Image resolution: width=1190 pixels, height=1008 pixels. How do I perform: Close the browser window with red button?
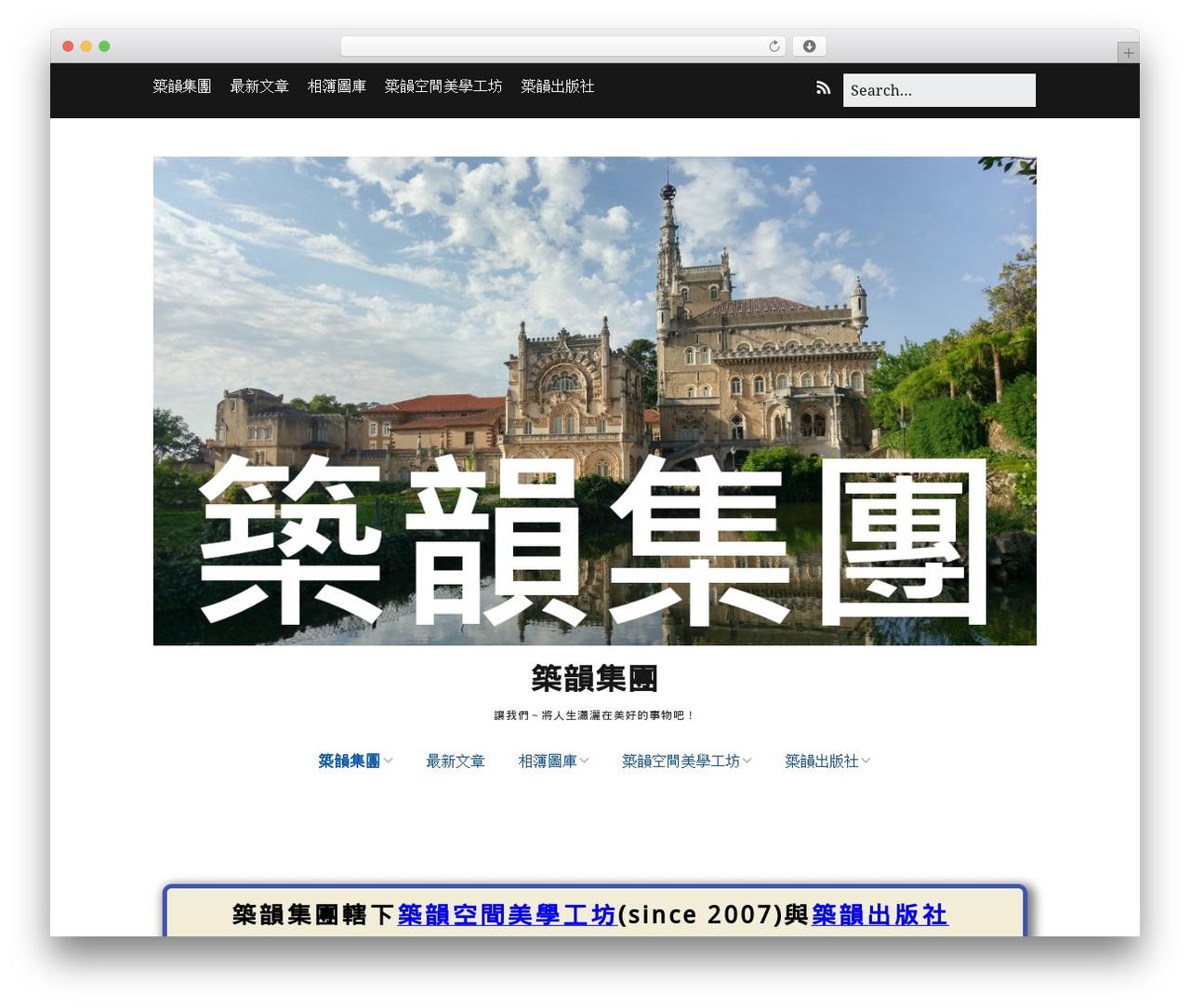pos(68,46)
